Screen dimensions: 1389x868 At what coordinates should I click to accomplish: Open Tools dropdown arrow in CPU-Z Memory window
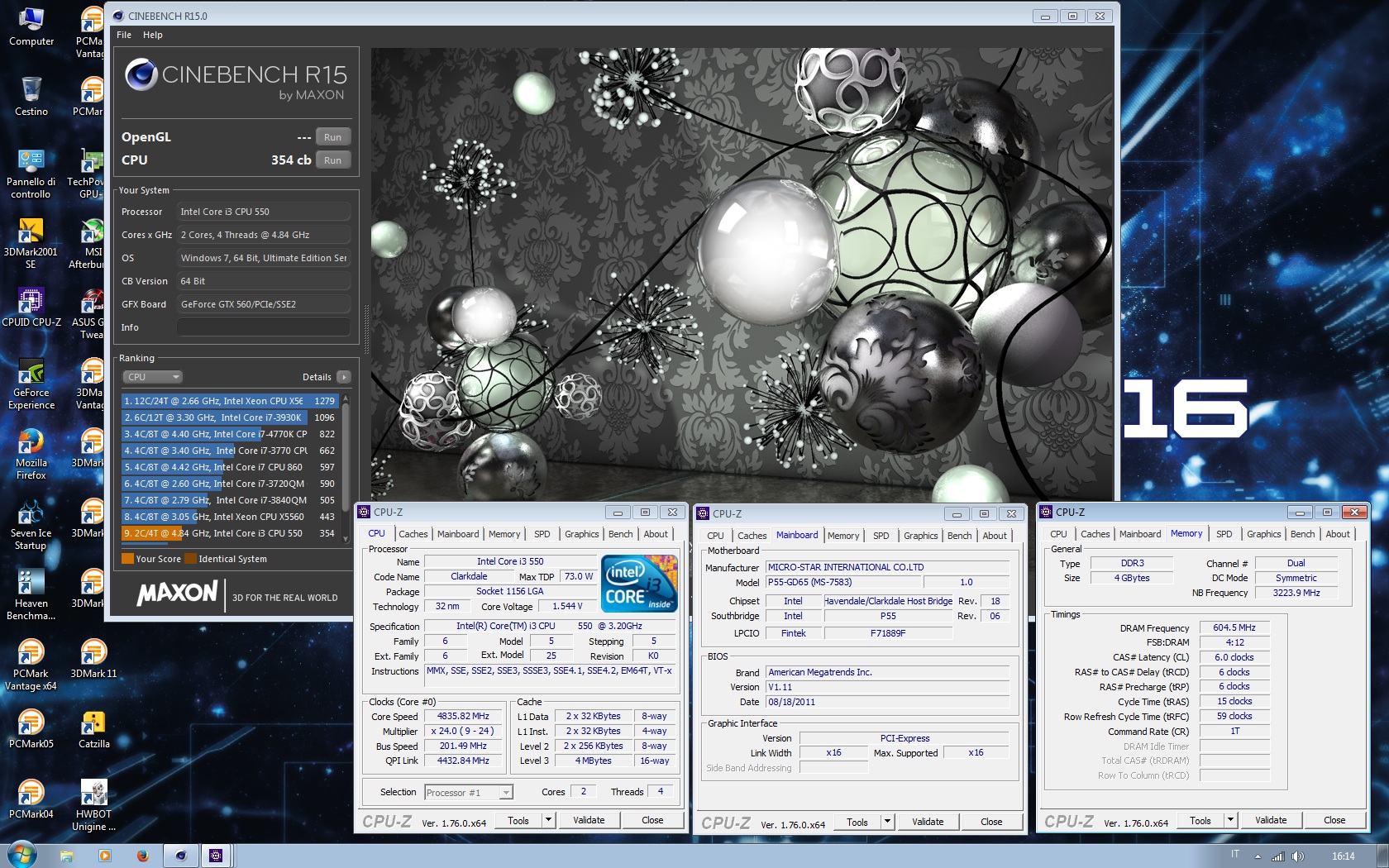pos(1230,820)
